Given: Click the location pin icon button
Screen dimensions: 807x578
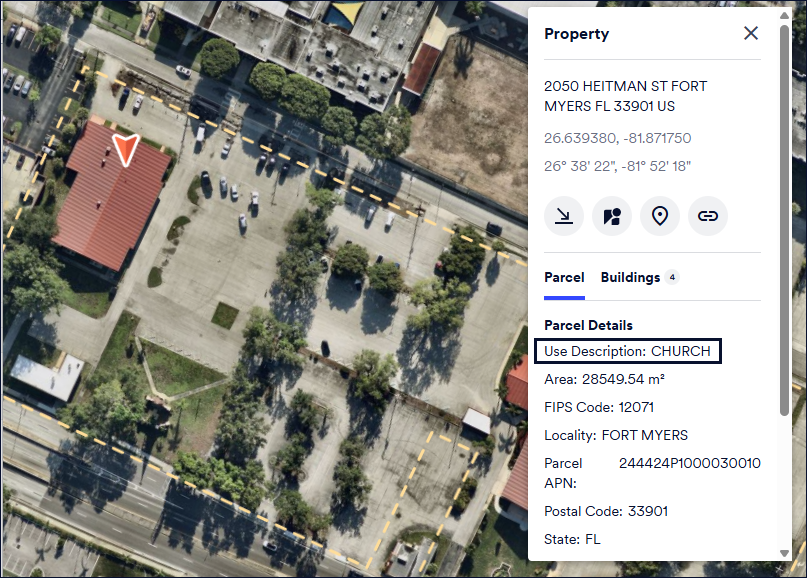Looking at the screenshot, I should [660, 216].
